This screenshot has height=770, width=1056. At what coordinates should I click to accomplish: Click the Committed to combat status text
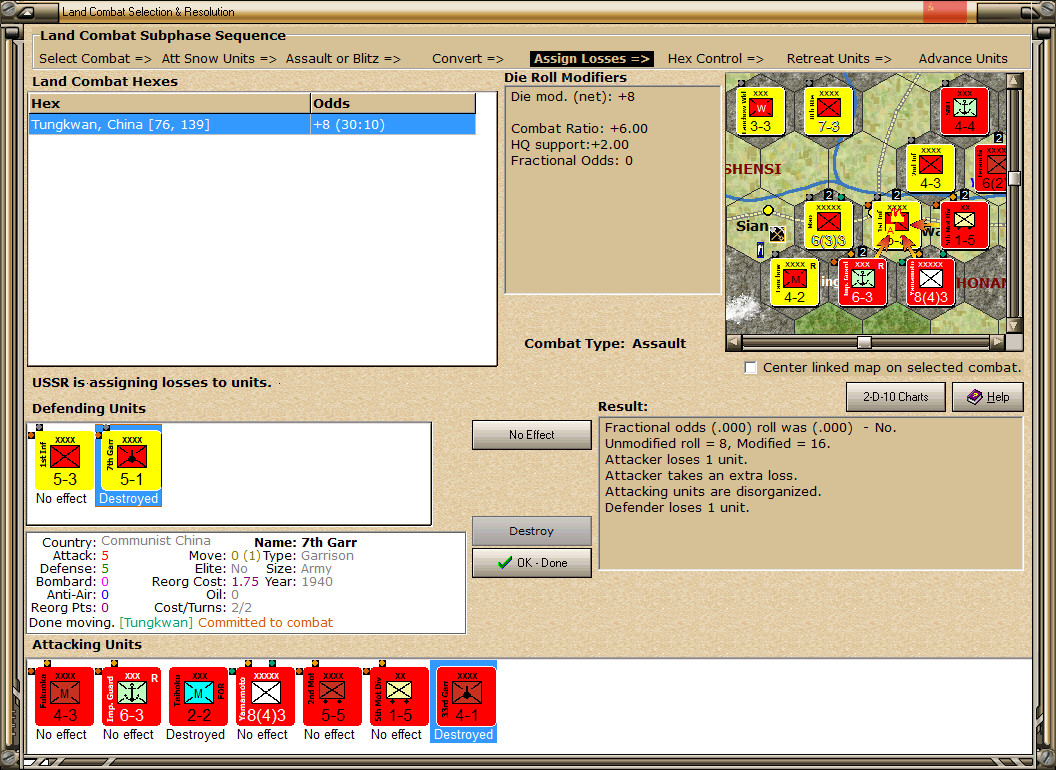point(265,622)
